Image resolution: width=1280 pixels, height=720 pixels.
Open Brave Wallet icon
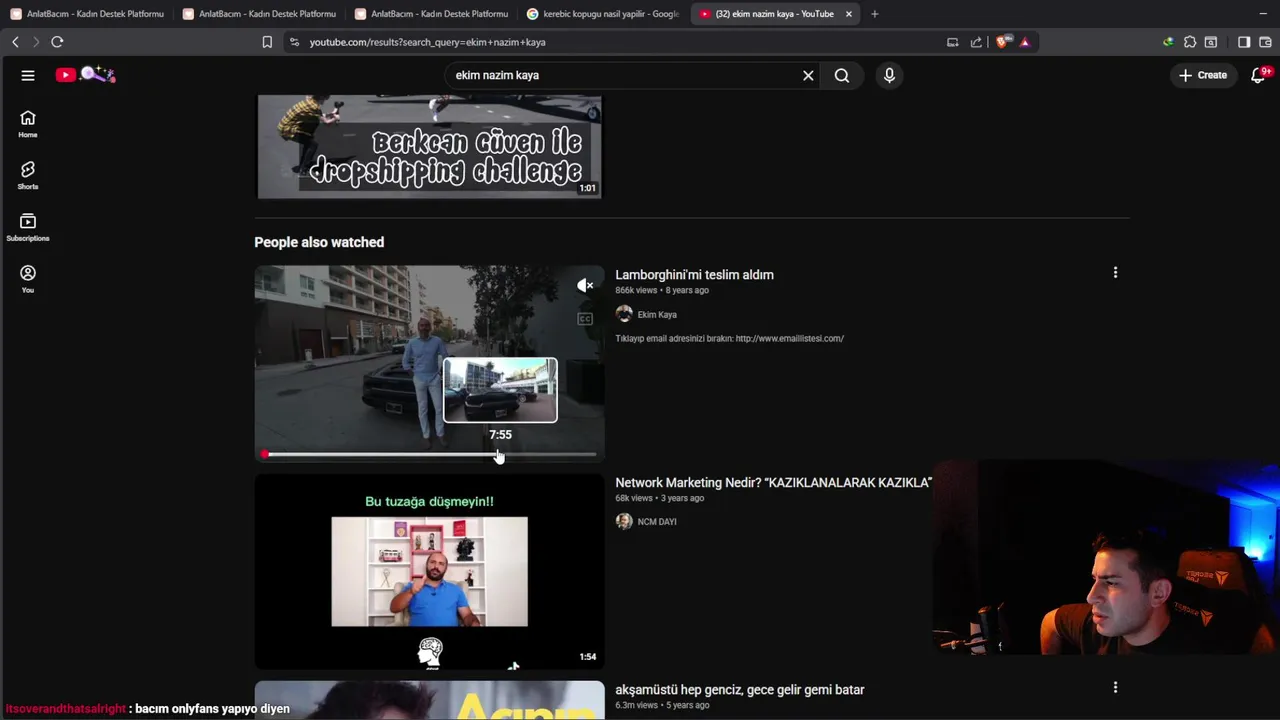coord(1265,42)
